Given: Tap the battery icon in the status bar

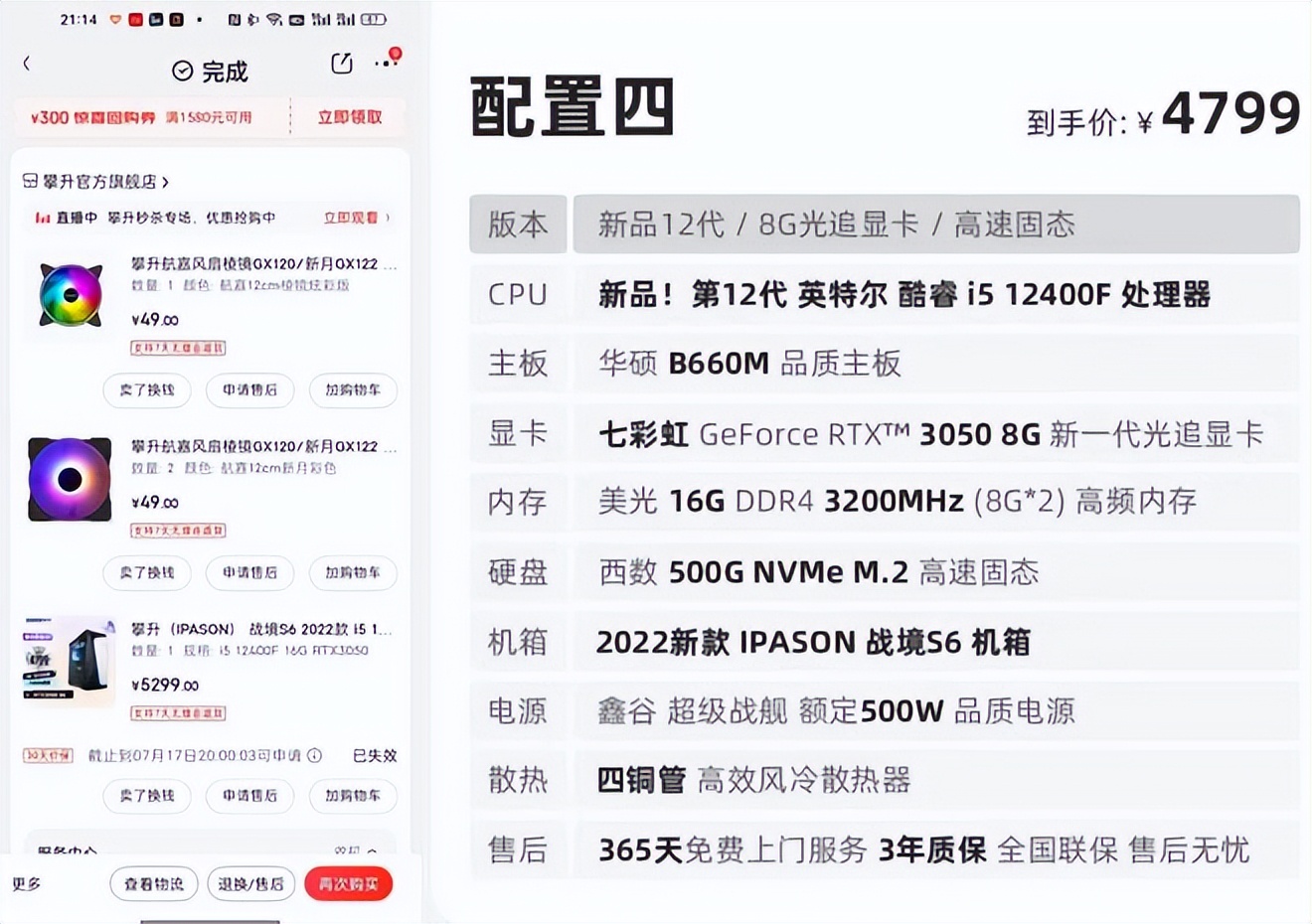Looking at the screenshot, I should [x=373, y=18].
